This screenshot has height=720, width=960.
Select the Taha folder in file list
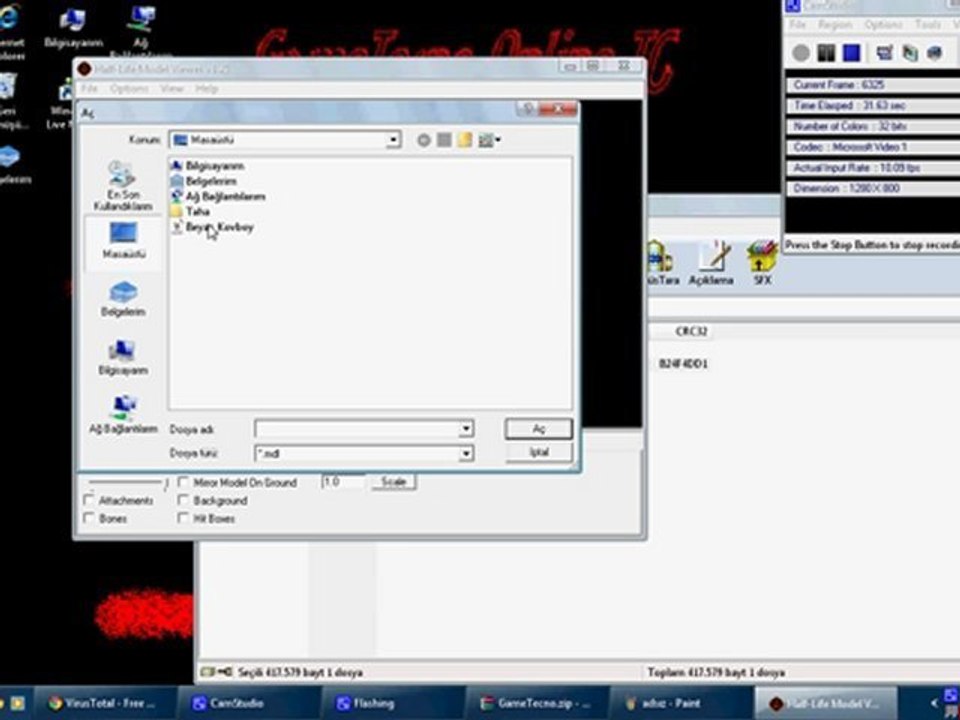click(191, 212)
